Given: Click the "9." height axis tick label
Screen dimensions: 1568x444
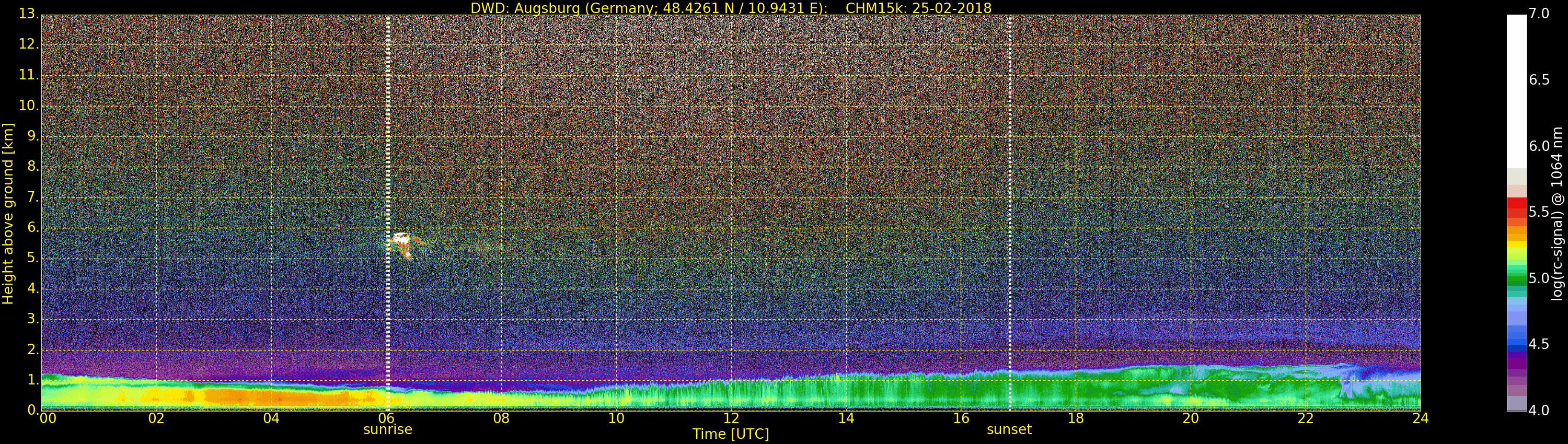Looking at the screenshot, I should coord(33,136).
